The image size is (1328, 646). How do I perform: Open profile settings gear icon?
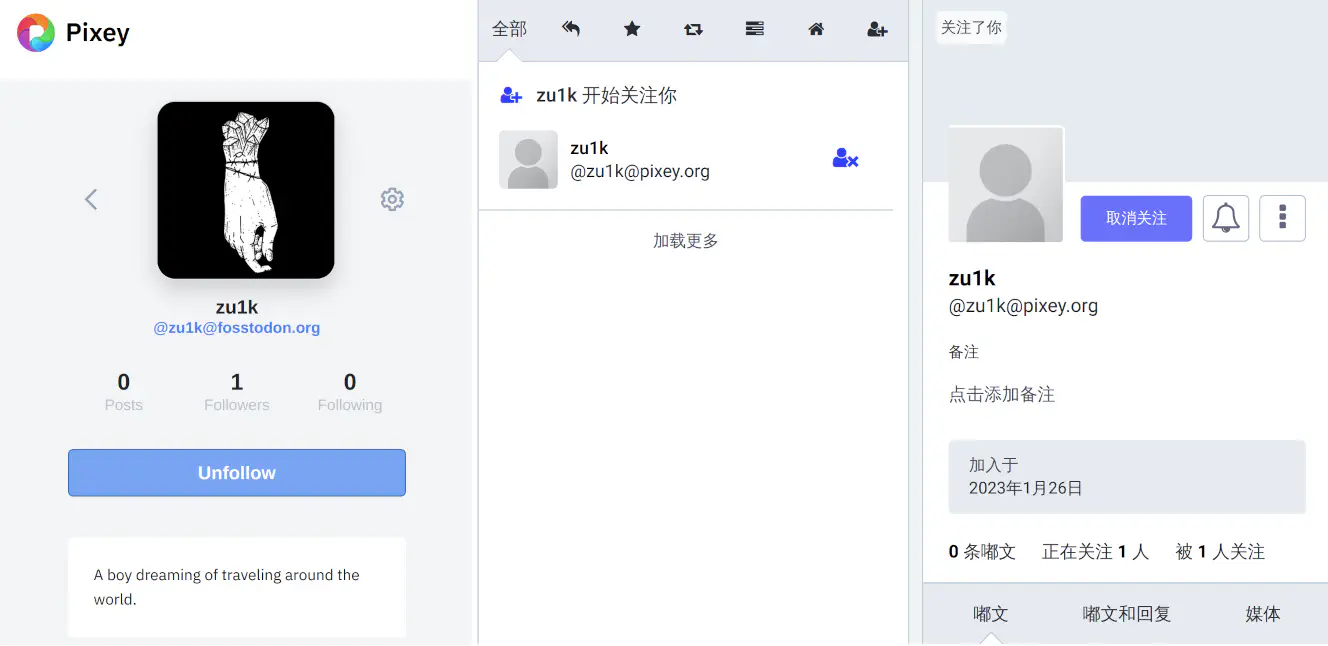392,199
